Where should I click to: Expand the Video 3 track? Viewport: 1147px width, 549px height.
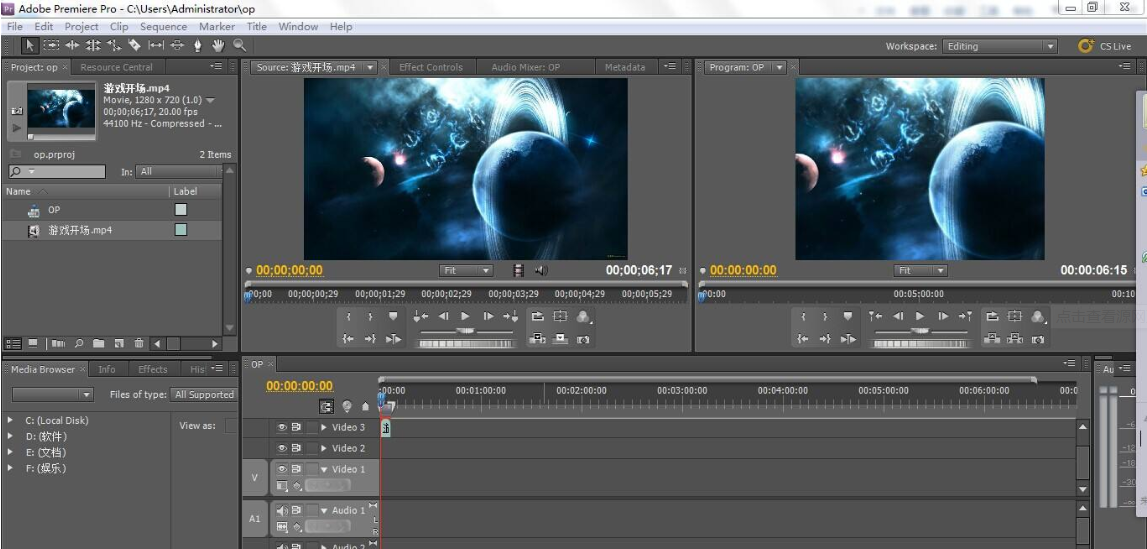point(324,427)
